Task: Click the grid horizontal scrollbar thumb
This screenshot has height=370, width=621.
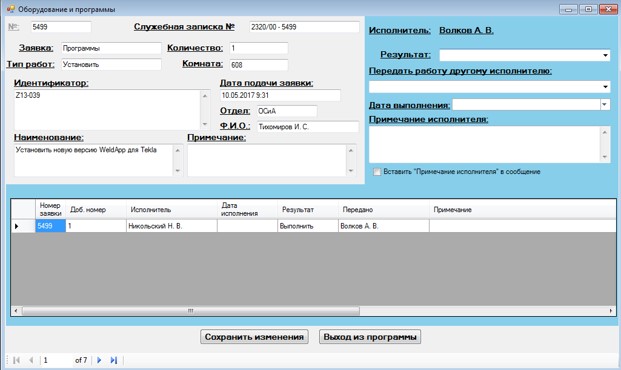Action: pos(190,311)
